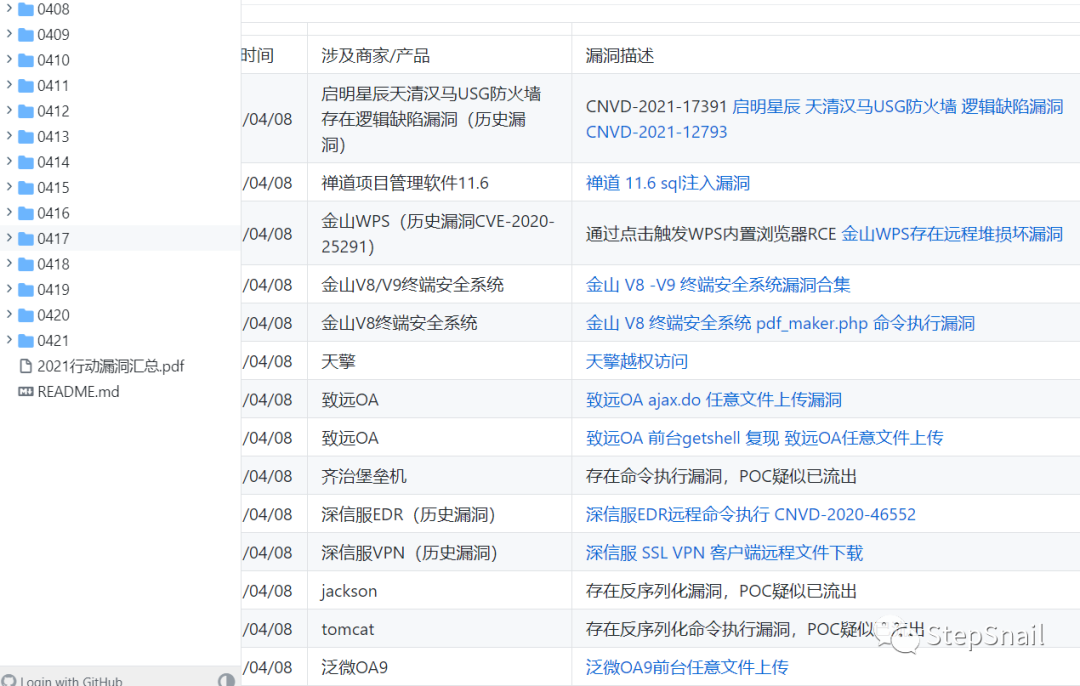
Task: Click the markdown icon beside README.md
Action: click(25, 391)
